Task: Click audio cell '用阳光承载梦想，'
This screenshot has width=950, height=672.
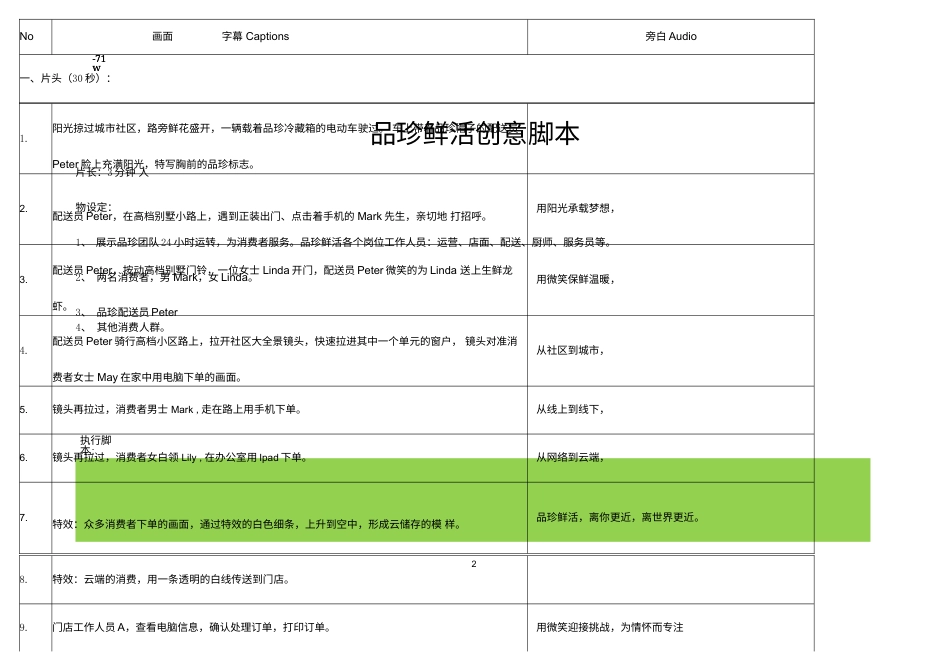Action: point(576,208)
